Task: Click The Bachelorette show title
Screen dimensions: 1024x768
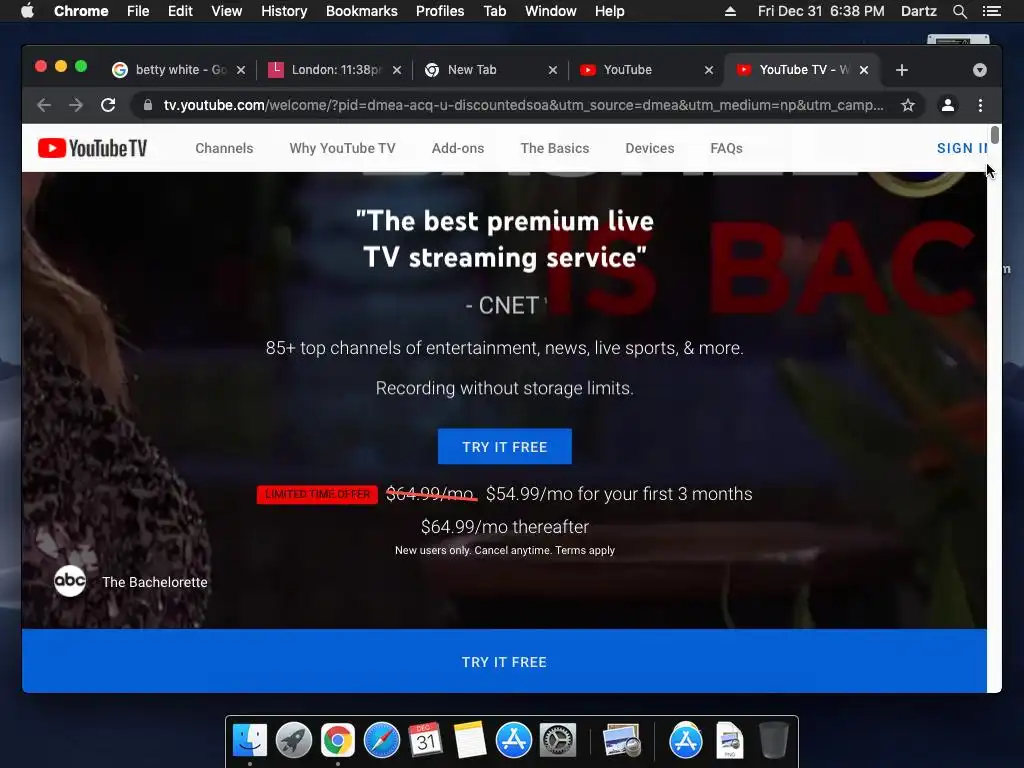Action: click(155, 582)
